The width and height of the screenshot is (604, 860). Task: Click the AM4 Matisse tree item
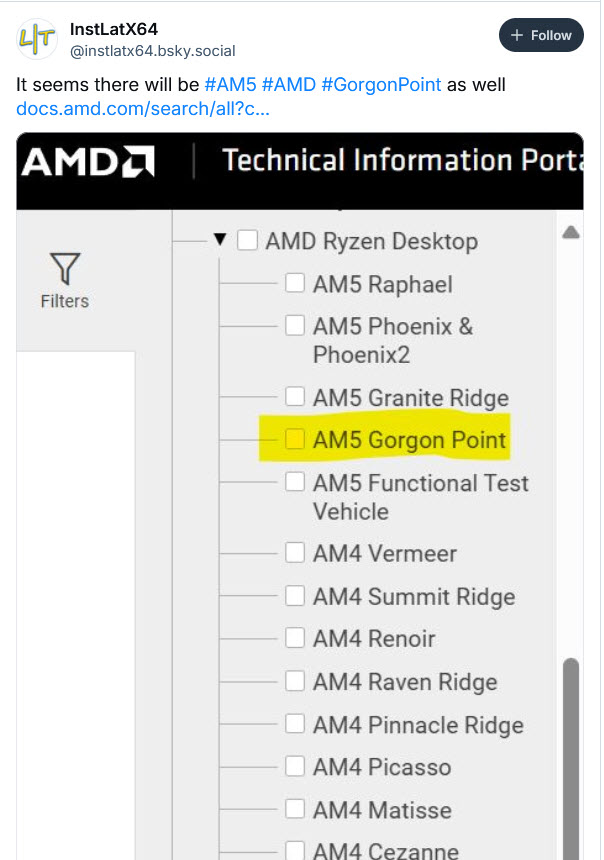pos(382,810)
